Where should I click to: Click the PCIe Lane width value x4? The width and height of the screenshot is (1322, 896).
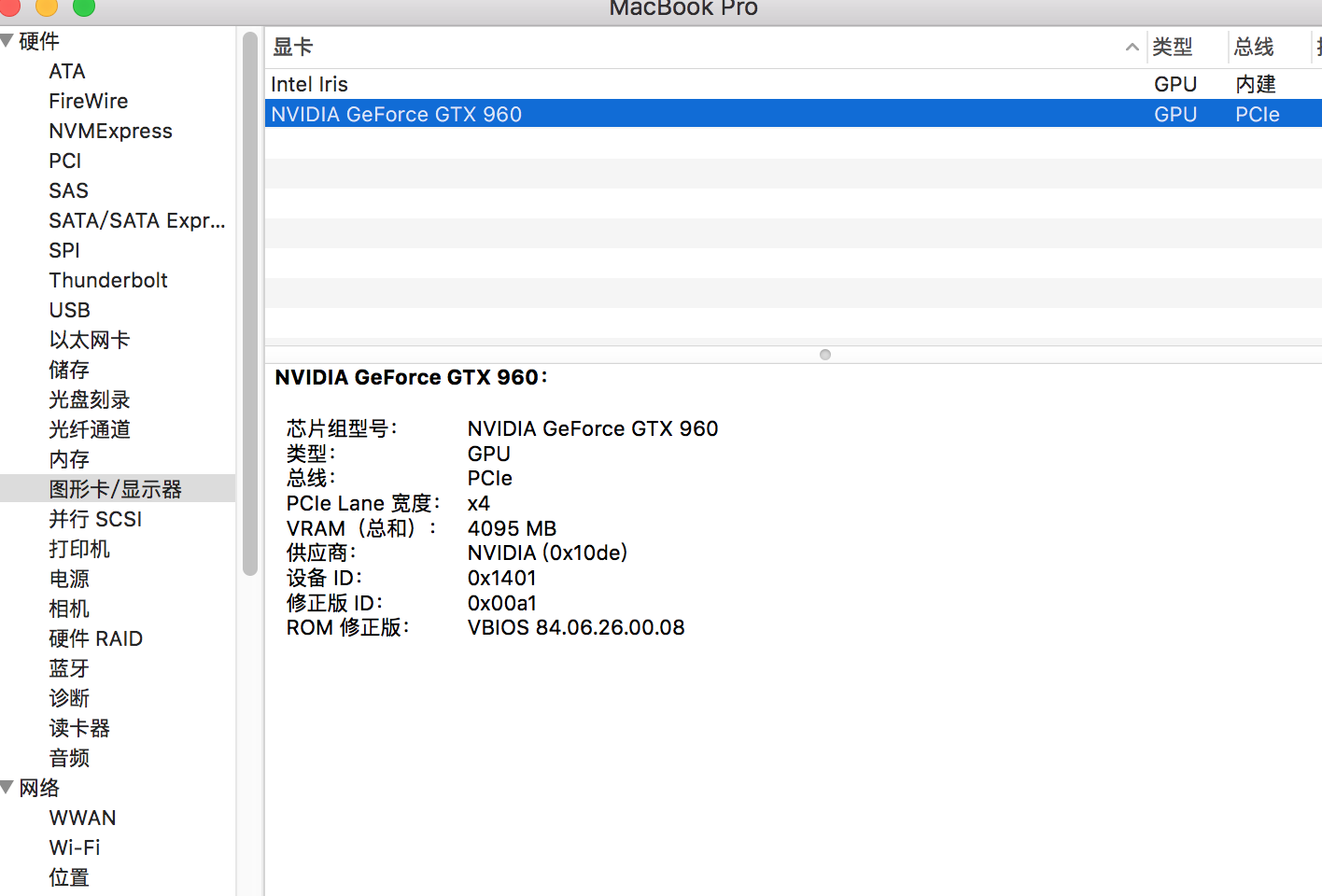pos(479,504)
